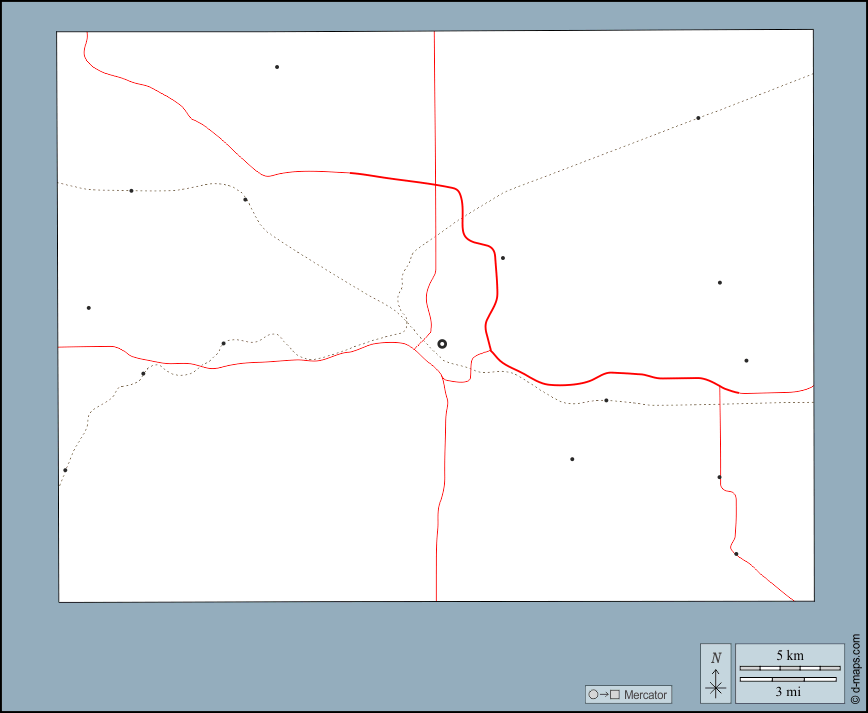Click the circle icon in the Mercator legend
The width and height of the screenshot is (868, 713).
click(593, 694)
